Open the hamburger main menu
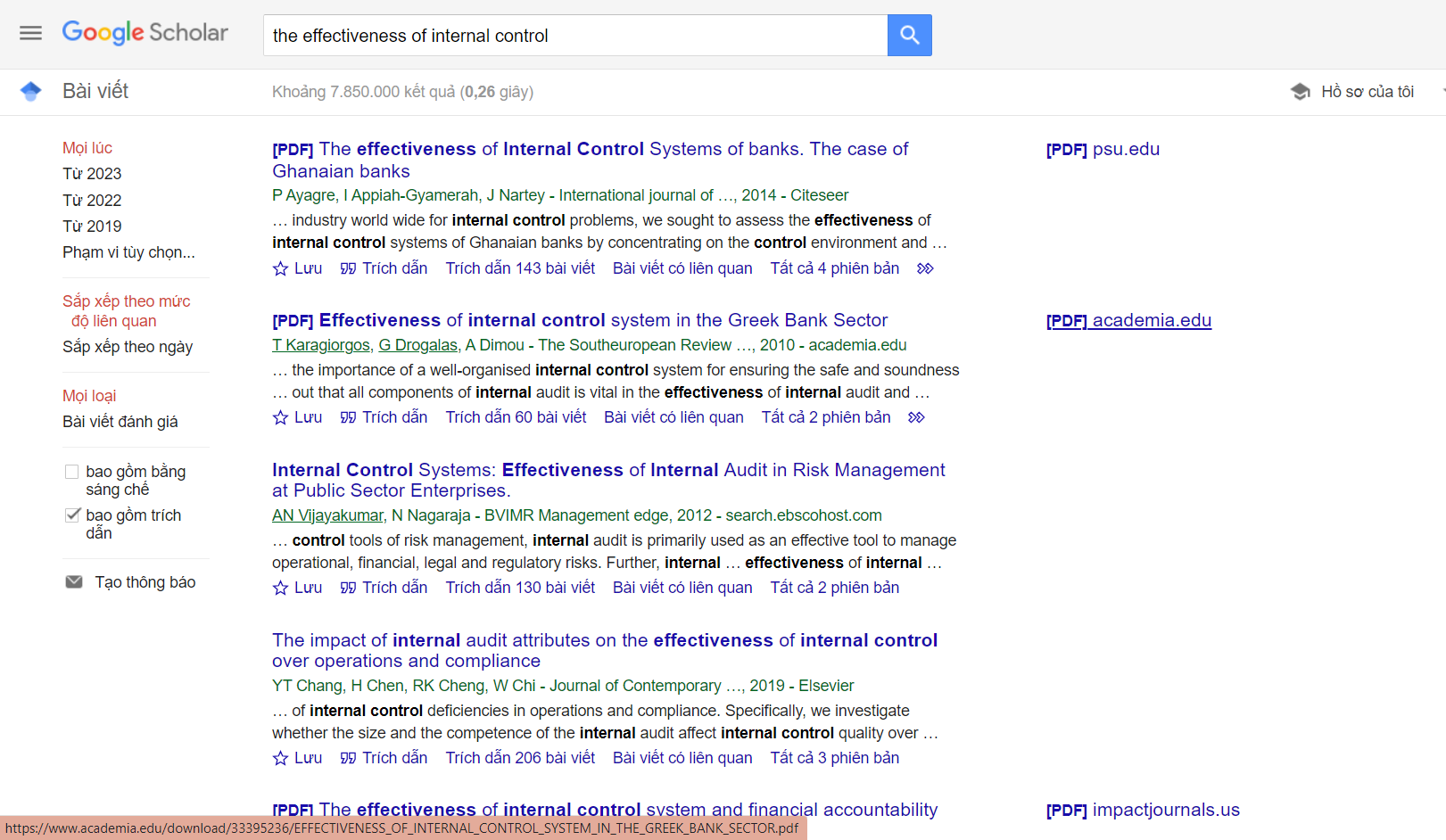This screenshot has width=1446, height=840. (x=30, y=33)
